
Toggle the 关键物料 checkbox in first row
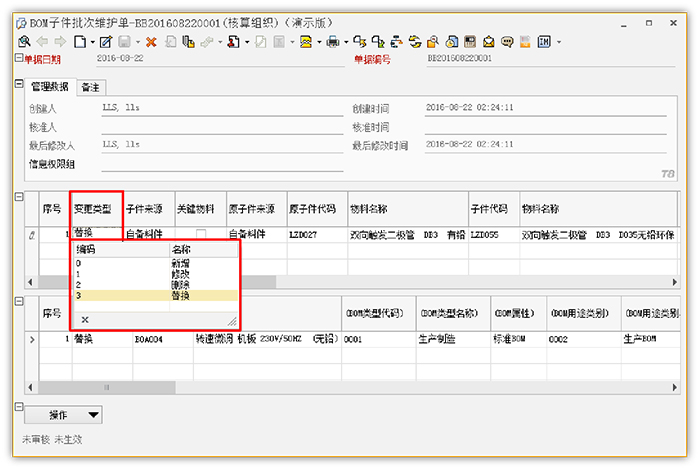point(200,233)
